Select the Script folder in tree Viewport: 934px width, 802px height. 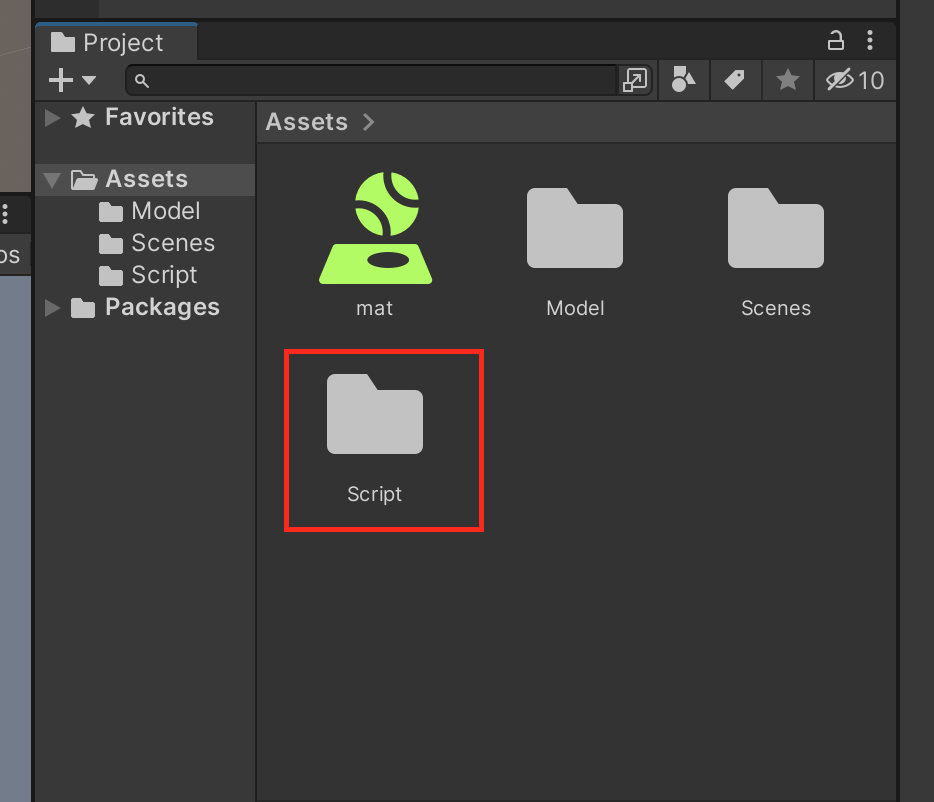pyautogui.click(x=164, y=276)
